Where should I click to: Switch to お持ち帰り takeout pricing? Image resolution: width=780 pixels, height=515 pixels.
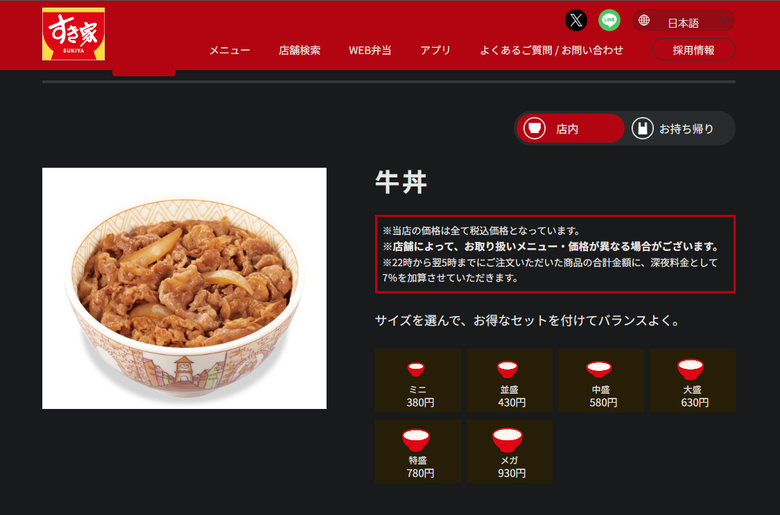click(679, 128)
